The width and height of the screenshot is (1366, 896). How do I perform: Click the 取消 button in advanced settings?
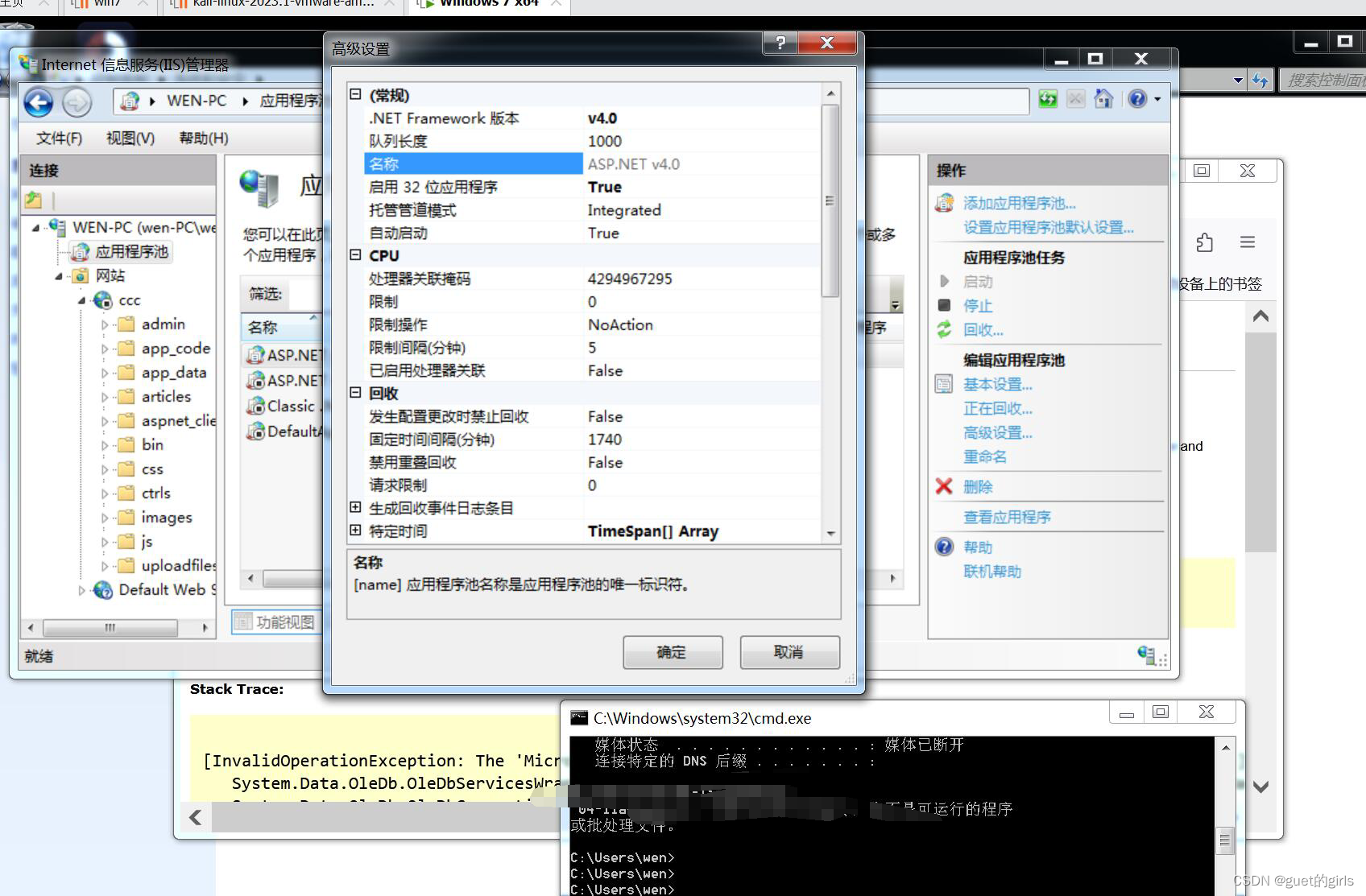pyautogui.click(x=789, y=652)
